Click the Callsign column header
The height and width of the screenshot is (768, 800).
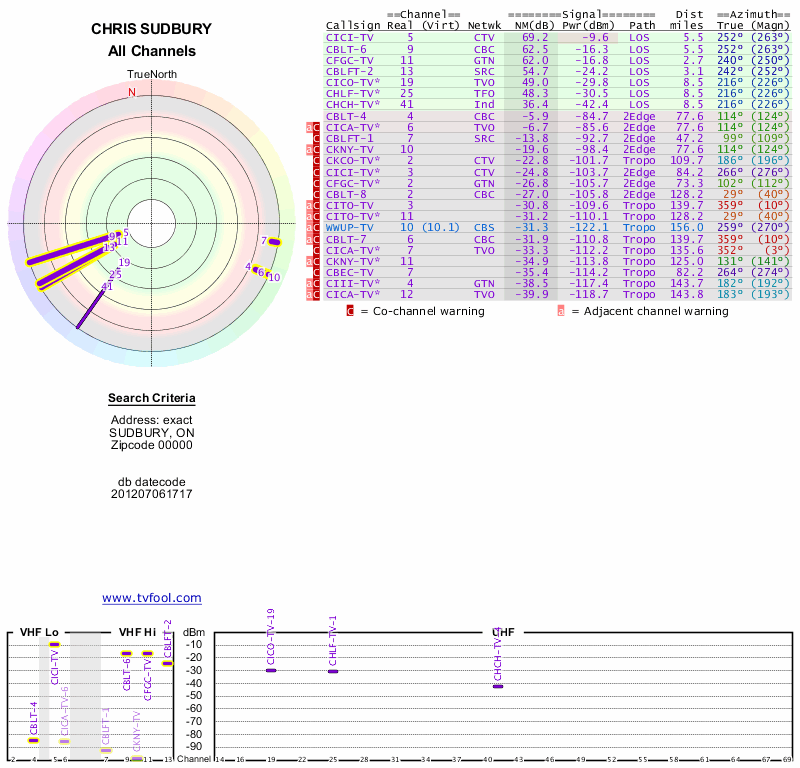coord(353,25)
